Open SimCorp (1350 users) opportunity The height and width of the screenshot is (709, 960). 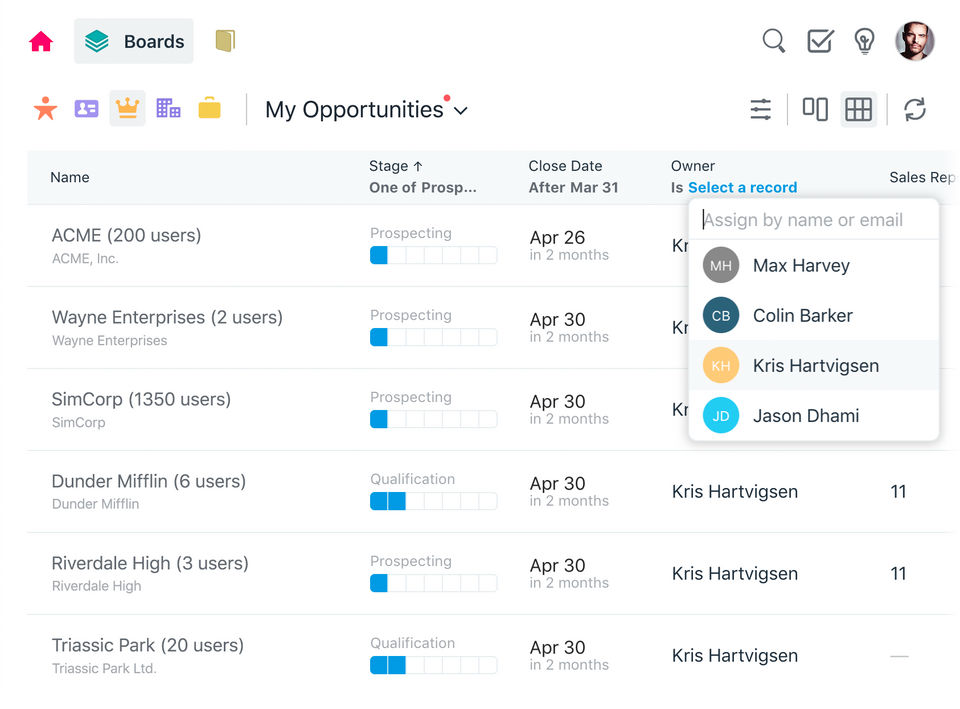click(141, 399)
